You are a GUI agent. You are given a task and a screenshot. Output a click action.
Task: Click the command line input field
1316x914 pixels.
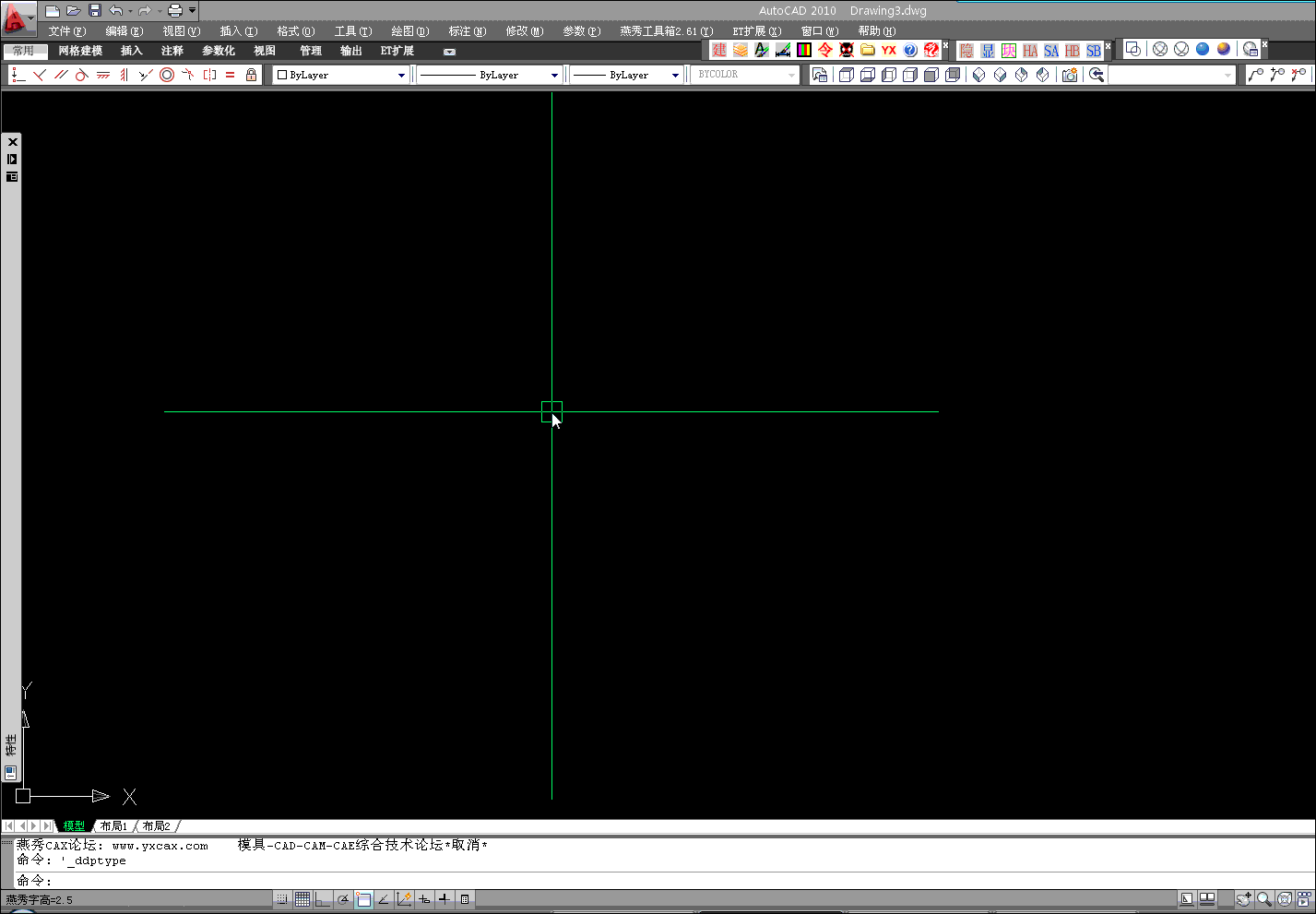click(664, 881)
